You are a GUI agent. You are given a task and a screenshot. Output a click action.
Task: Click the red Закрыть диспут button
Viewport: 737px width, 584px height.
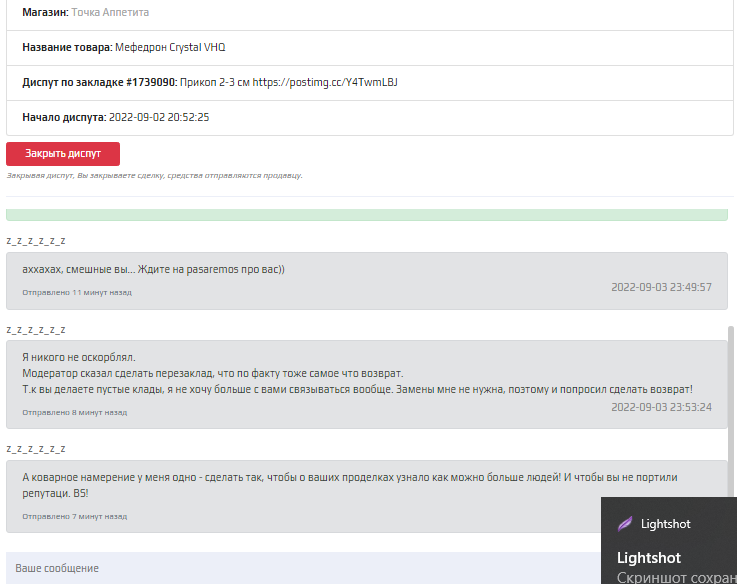(63, 154)
